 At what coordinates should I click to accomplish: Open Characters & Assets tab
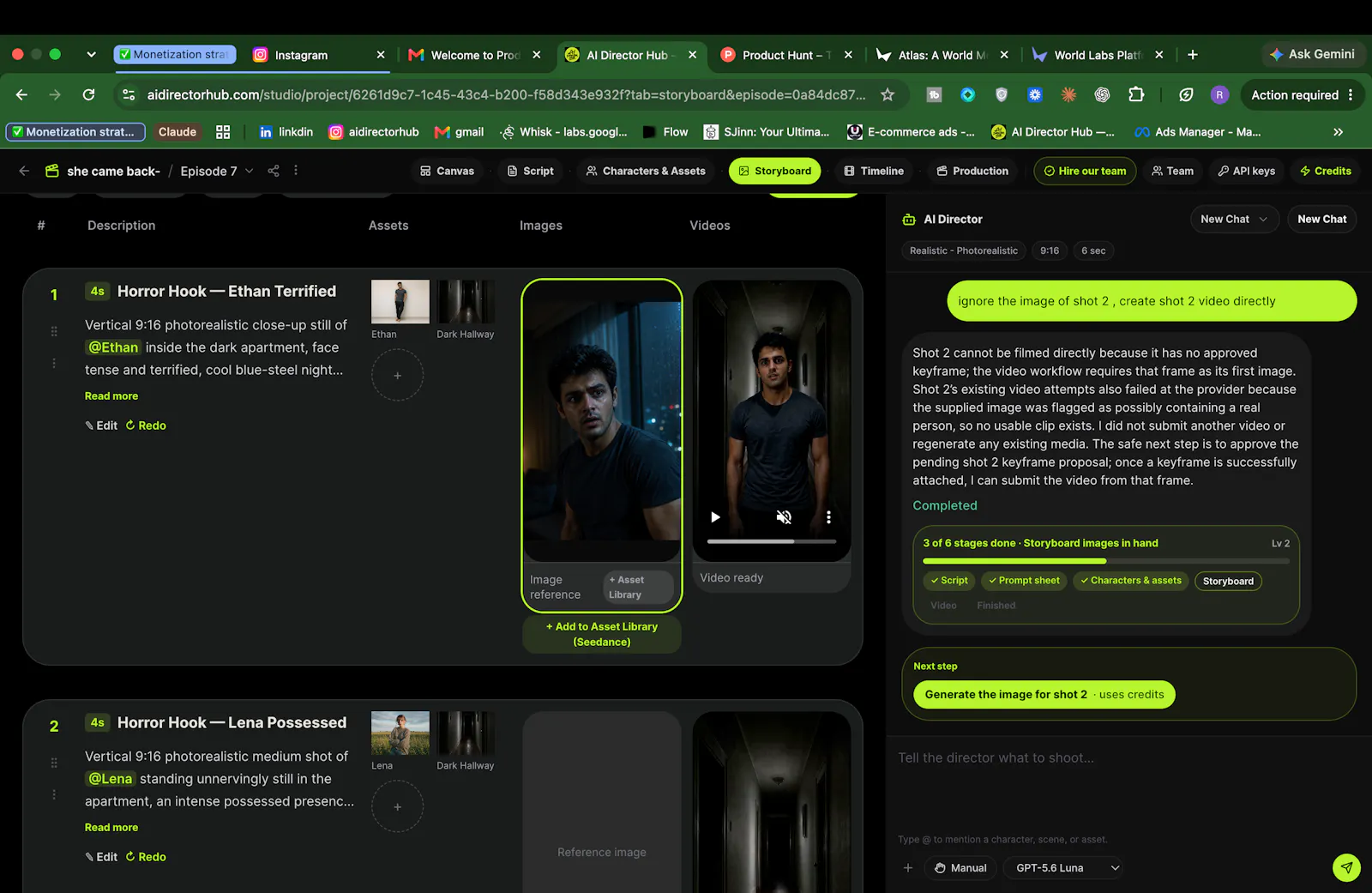click(646, 171)
